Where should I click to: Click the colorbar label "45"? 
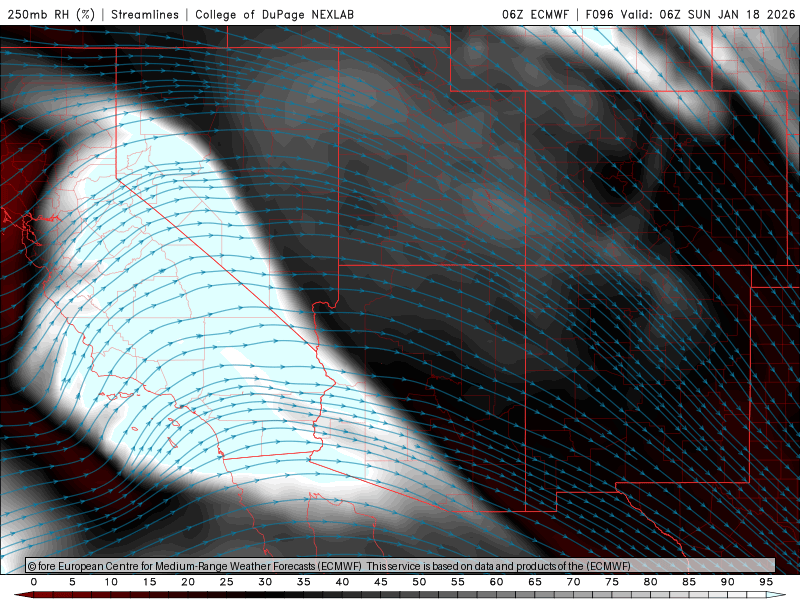[x=381, y=582]
